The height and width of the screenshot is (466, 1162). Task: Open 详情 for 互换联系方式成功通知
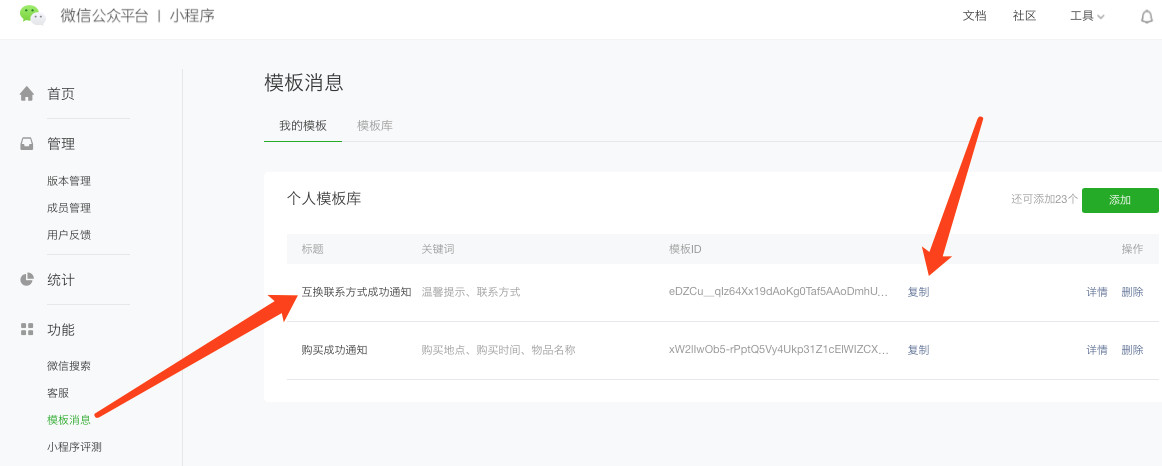[1097, 292]
